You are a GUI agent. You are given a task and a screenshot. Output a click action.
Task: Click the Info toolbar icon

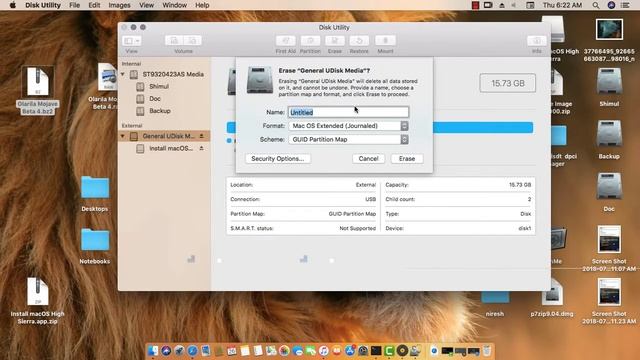[x=536, y=40]
